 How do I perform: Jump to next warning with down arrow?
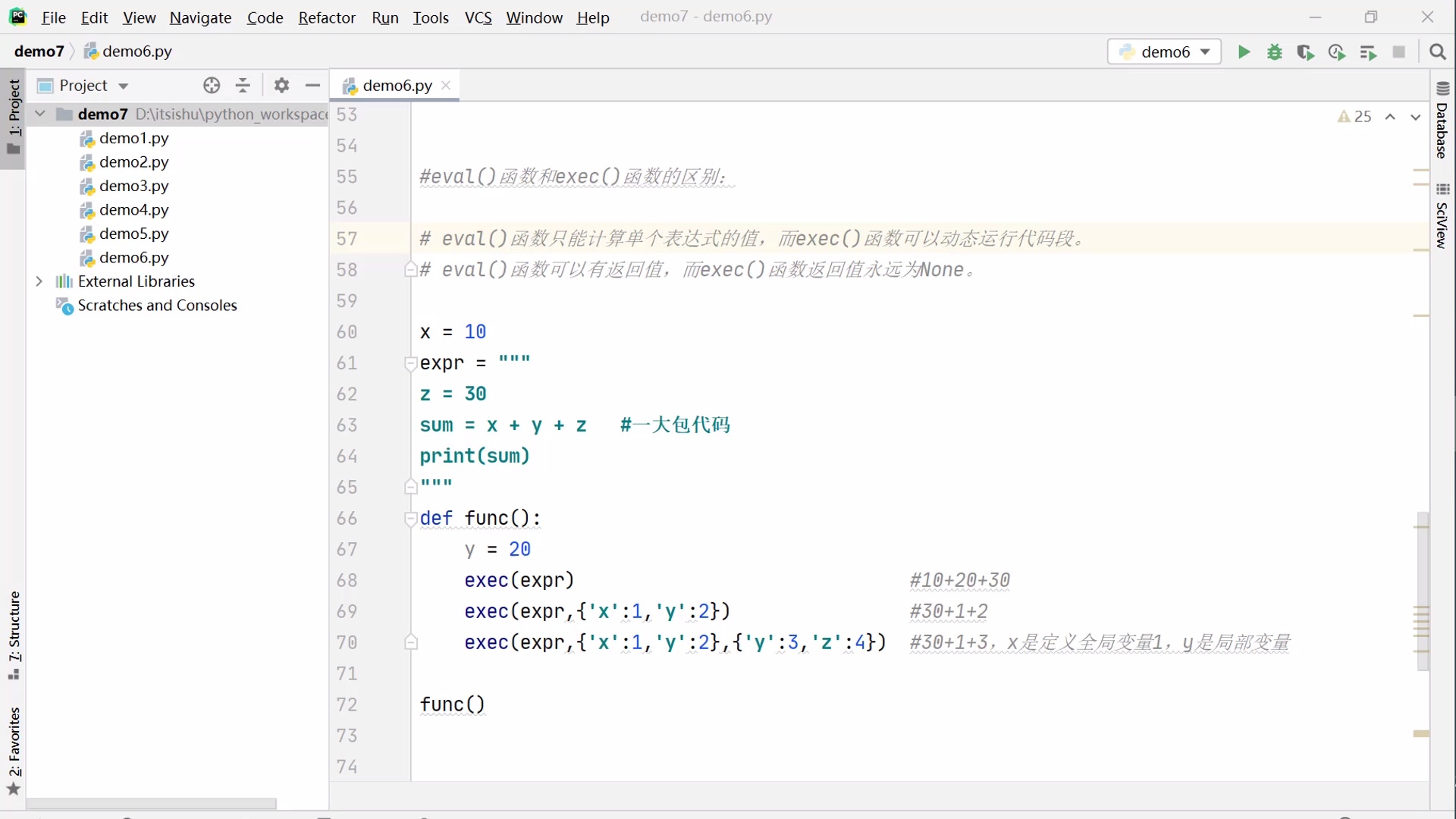[x=1414, y=117]
